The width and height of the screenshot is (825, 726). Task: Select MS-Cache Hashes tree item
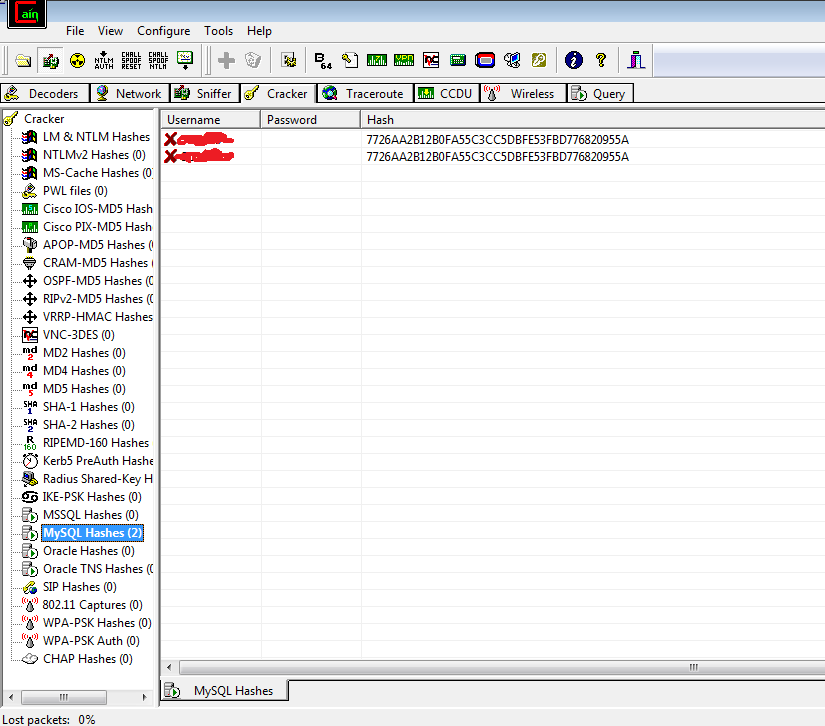click(x=98, y=173)
